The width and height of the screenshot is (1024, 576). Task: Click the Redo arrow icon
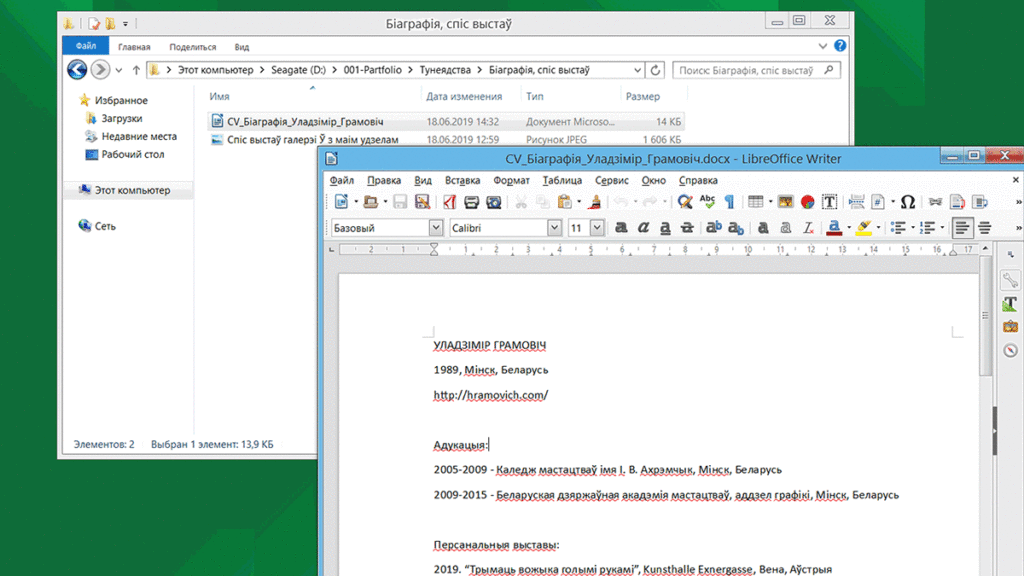click(650, 202)
